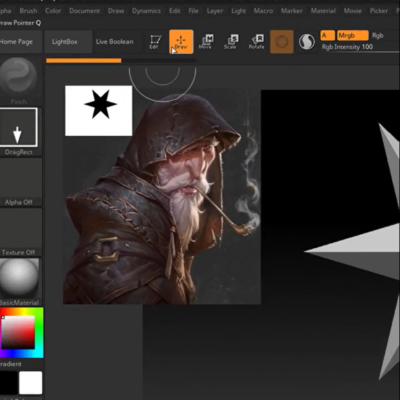400x400 pixels.
Task: Open the Draw menu
Action: pos(116,11)
